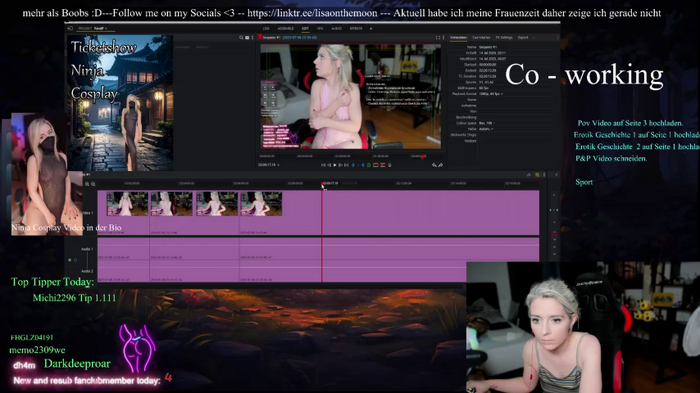This screenshot has height=393, width=700.
Task: Click the red sequence marker icon in viewer
Action: [259, 38]
